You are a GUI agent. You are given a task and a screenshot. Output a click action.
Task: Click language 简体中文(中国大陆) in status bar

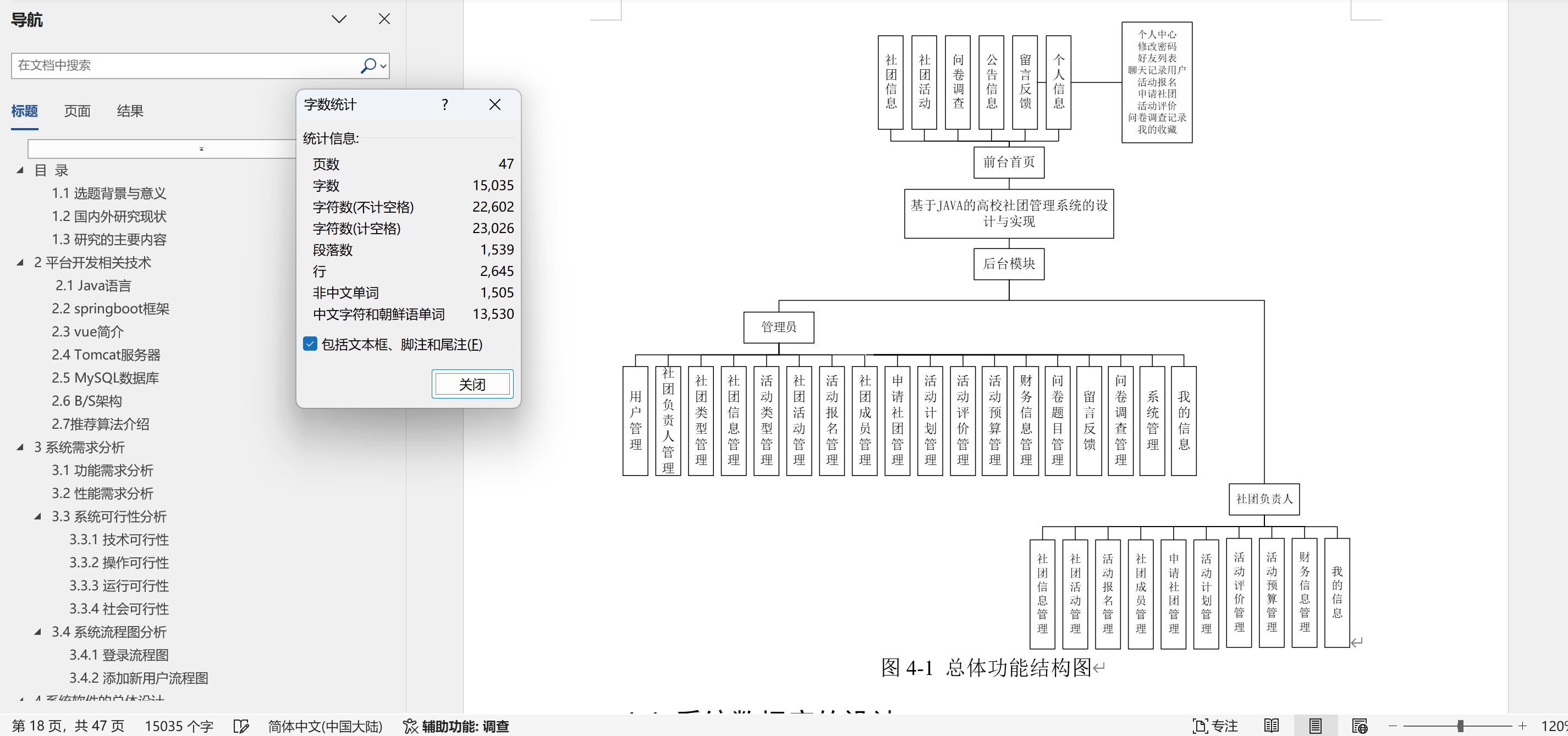coord(325,726)
